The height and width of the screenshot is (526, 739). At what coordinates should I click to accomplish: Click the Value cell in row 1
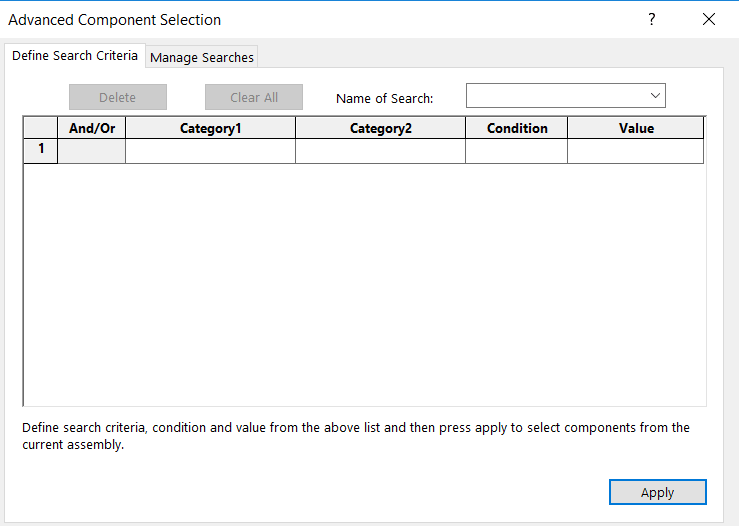click(x=636, y=151)
